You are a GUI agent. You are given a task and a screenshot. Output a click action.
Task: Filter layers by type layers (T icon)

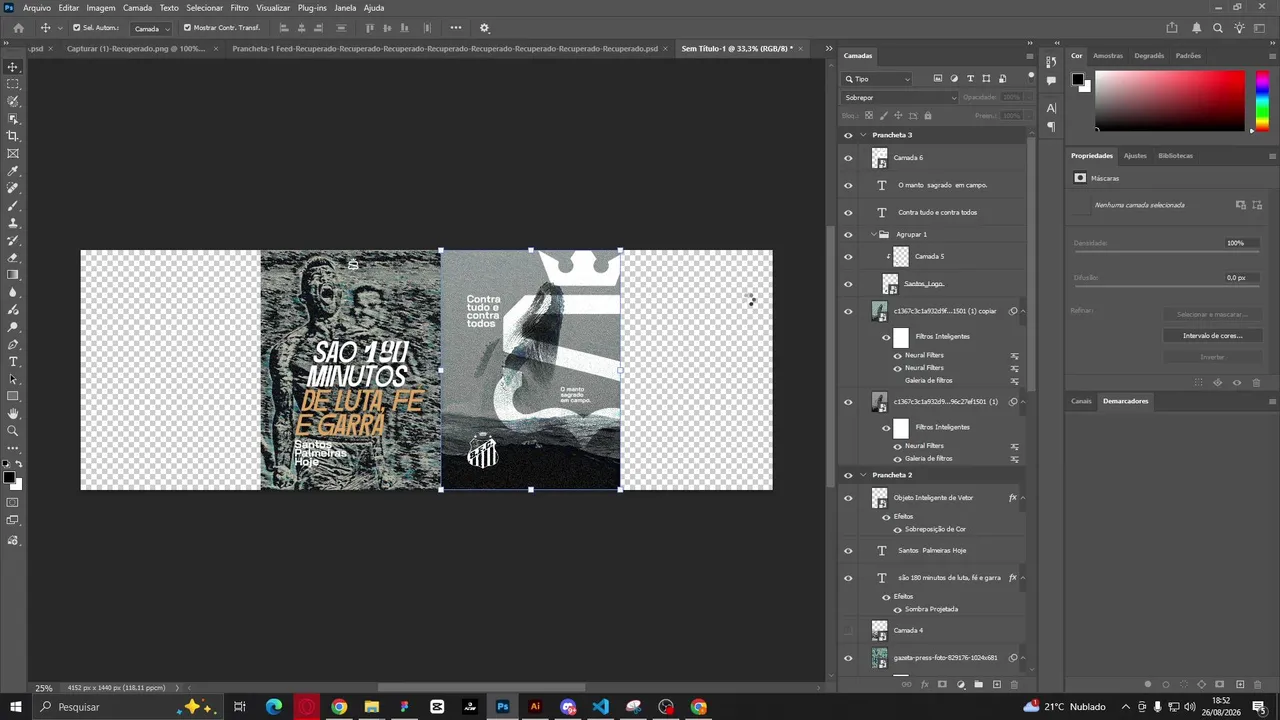coord(970,78)
